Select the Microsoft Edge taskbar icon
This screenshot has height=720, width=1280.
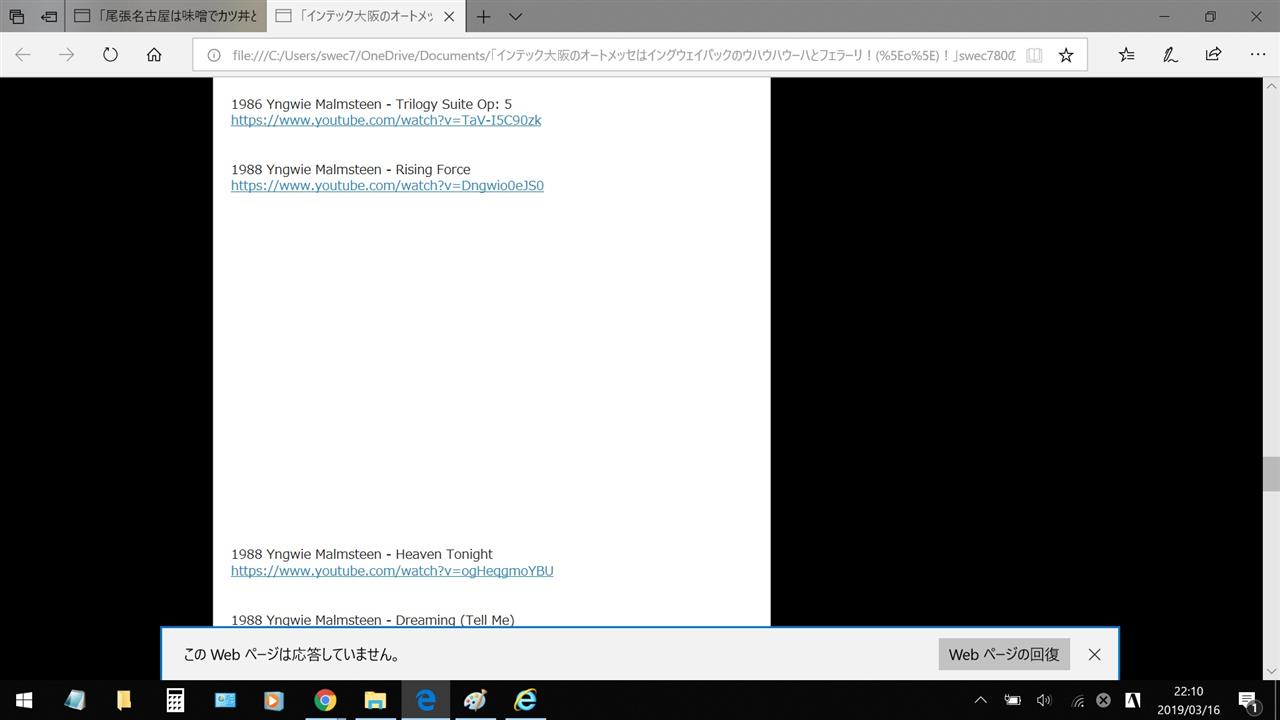coord(425,700)
